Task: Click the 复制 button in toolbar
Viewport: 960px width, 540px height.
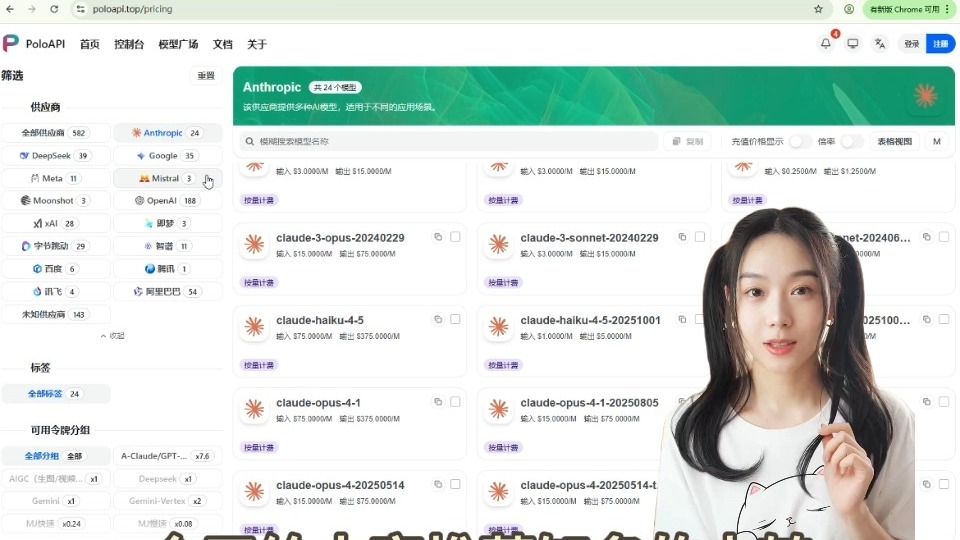Action: click(x=688, y=141)
